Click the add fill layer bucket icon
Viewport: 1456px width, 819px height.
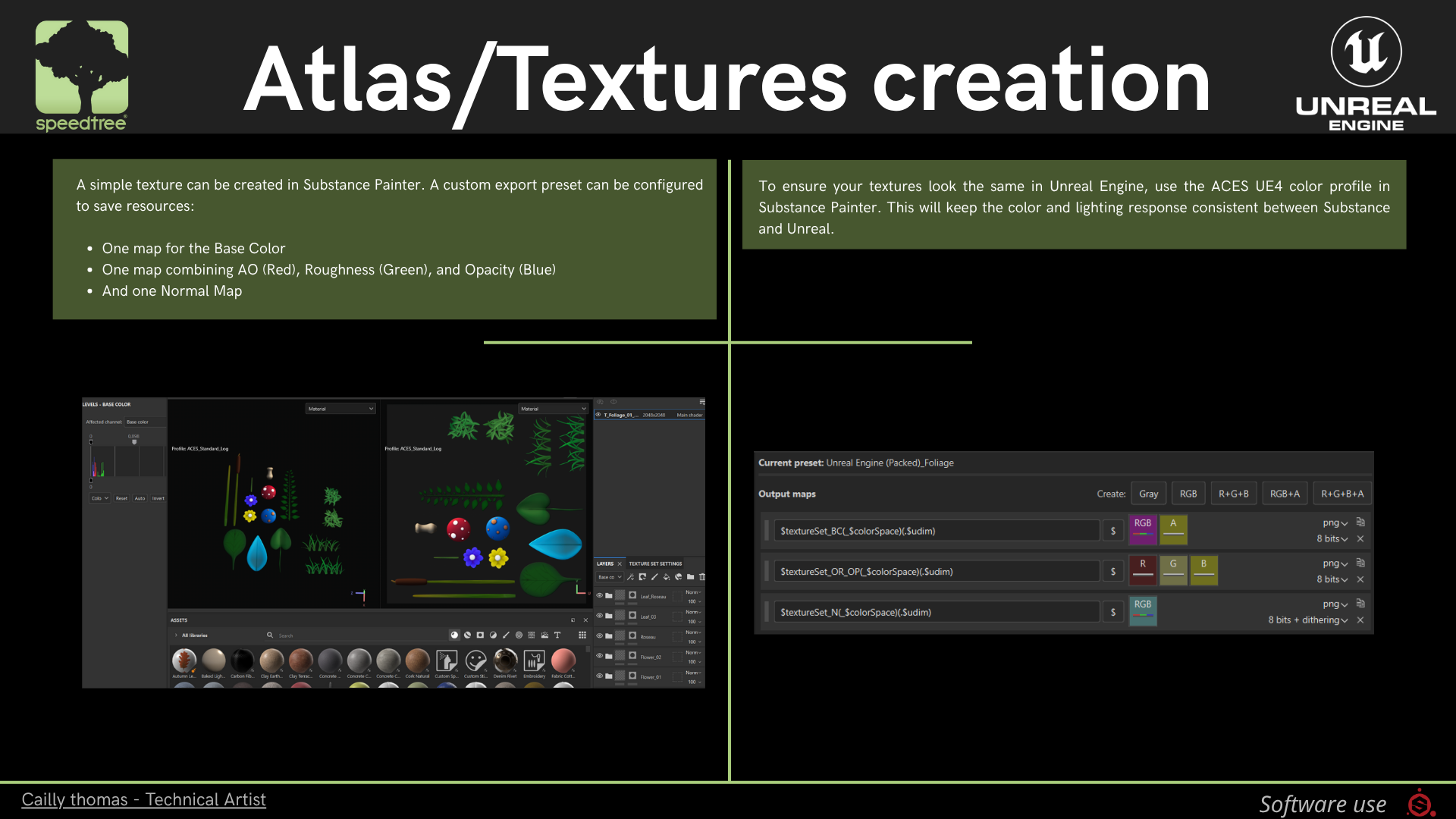click(667, 577)
